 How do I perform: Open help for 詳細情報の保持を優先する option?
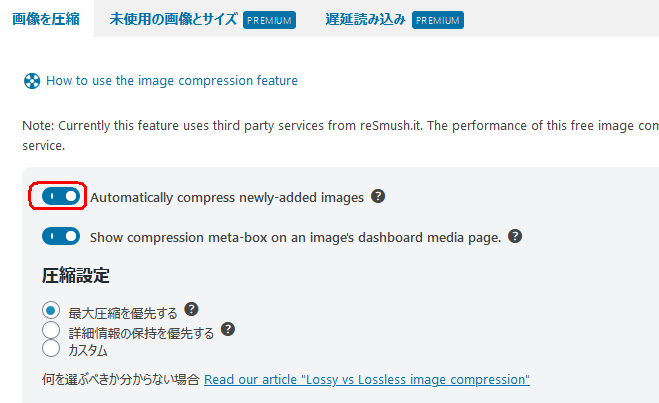pos(228,329)
